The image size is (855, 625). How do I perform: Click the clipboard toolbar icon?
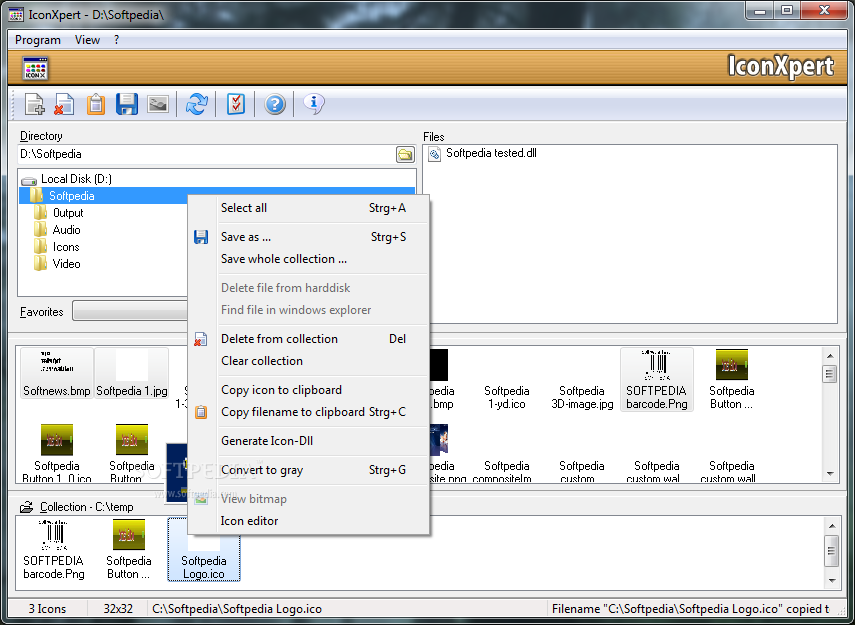pyautogui.click(x=96, y=104)
